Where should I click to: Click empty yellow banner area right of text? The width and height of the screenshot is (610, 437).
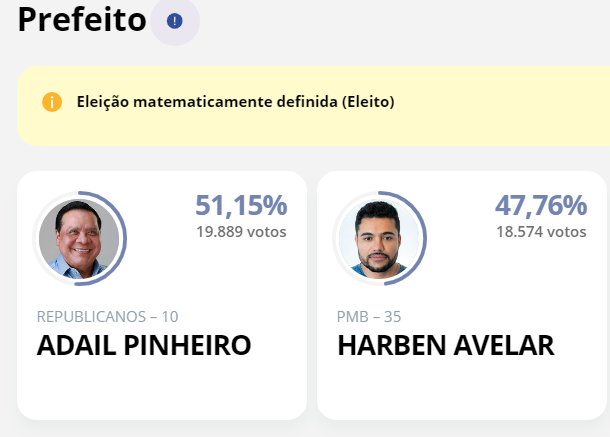coord(500,104)
